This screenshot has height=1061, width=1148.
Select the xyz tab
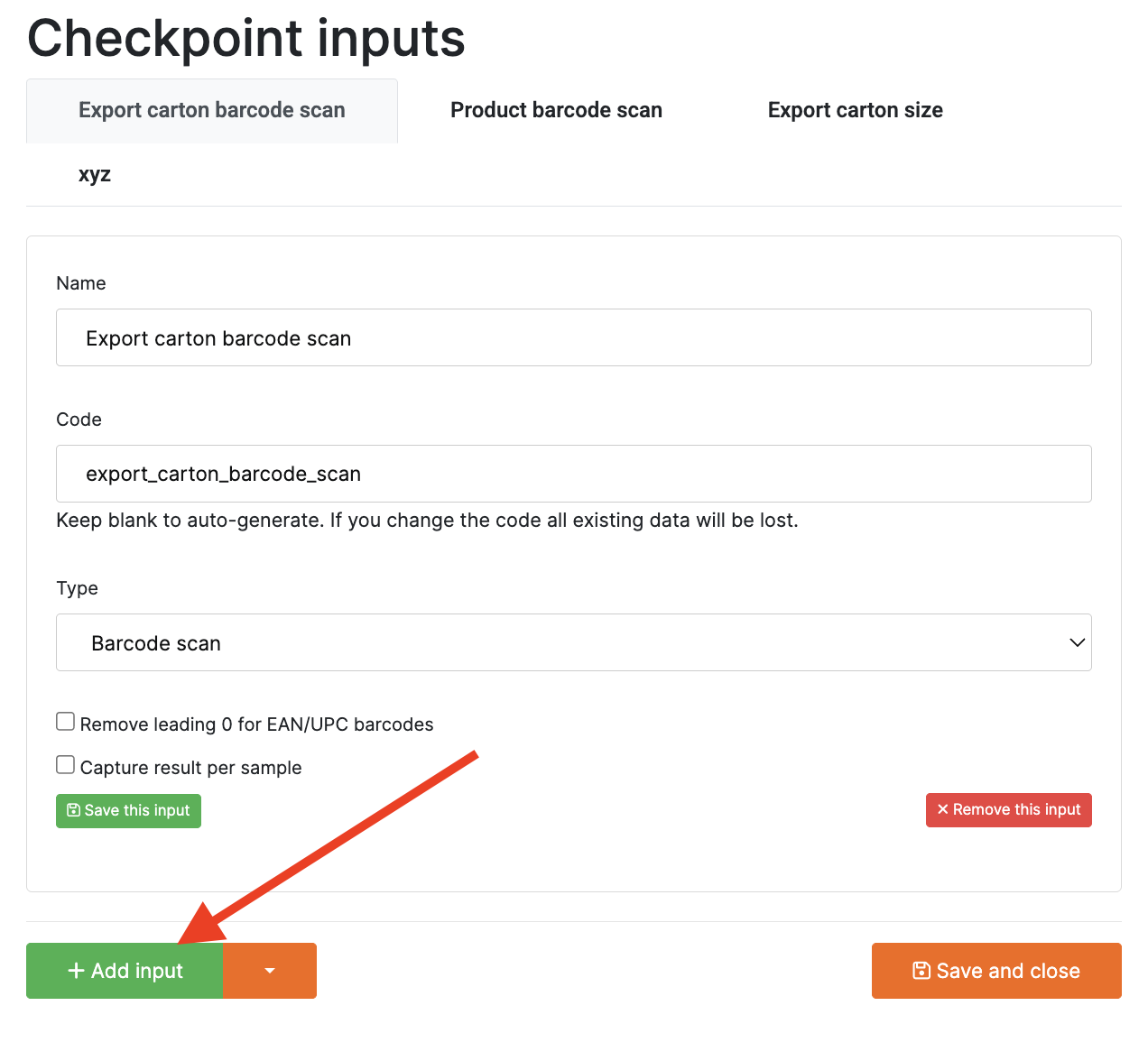click(95, 174)
